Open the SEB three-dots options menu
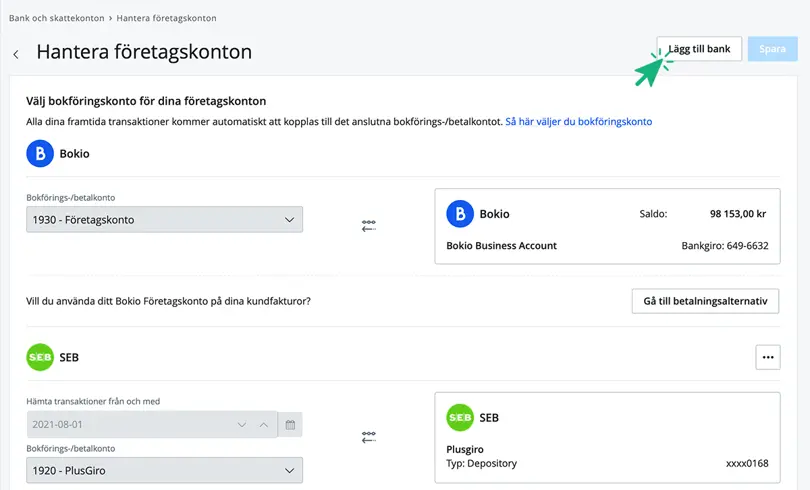Viewport: 810px width, 490px height. (x=768, y=357)
